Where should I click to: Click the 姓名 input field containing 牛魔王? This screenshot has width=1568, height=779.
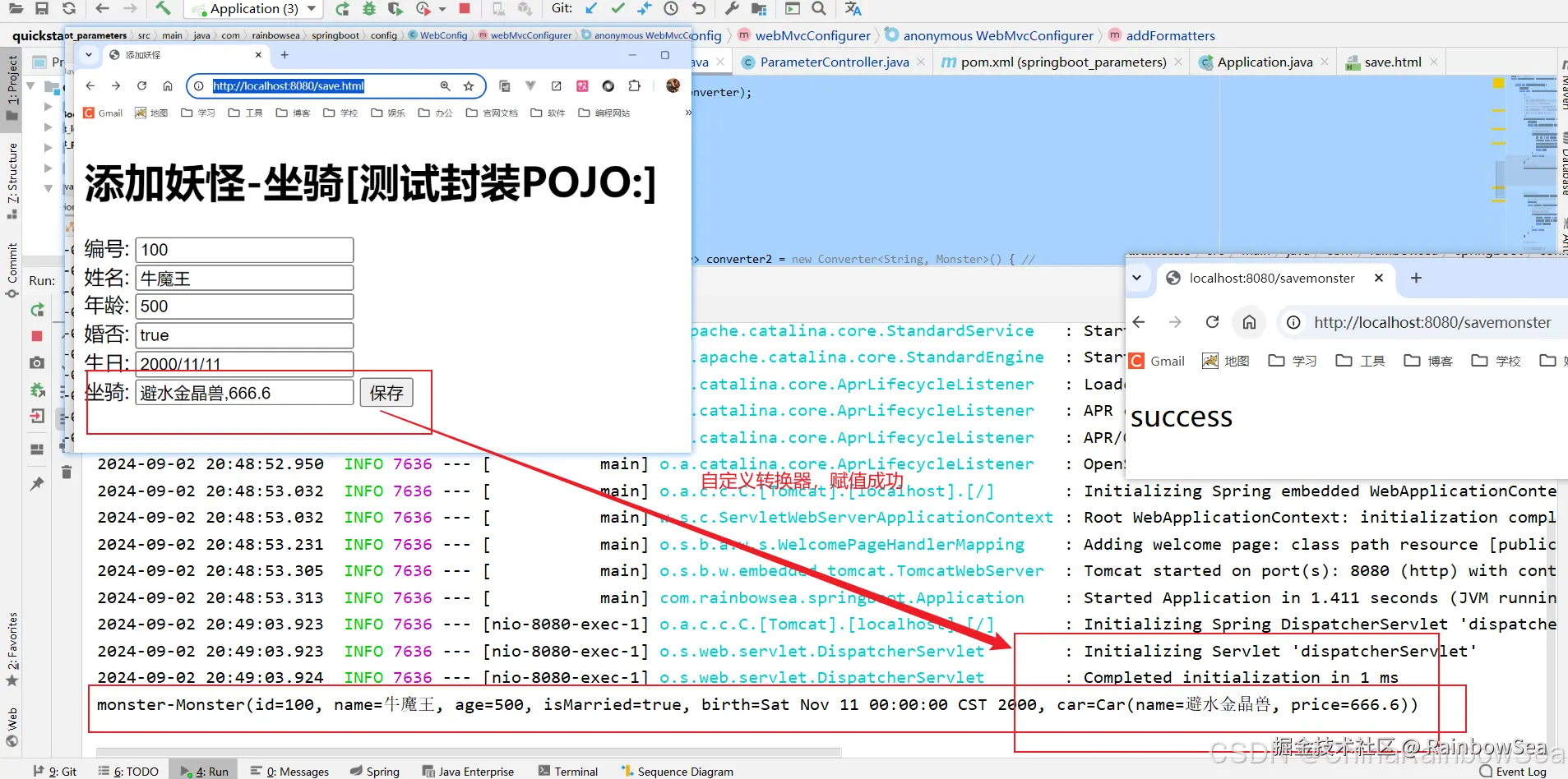[x=244, y=278]
